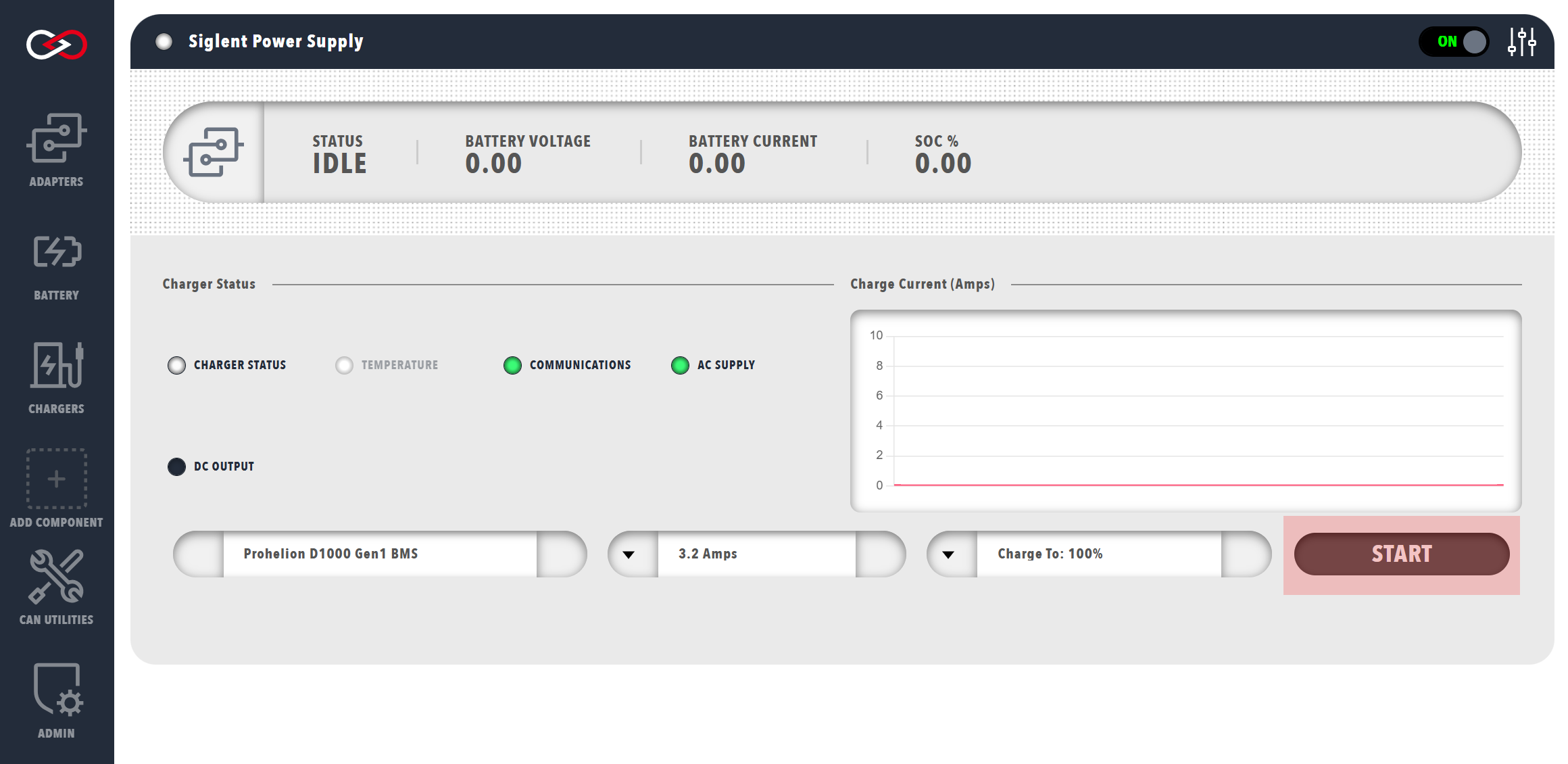Click the Charger Status indicator
This screenshot has height=764, width=1568.
(x=176, y=365)
